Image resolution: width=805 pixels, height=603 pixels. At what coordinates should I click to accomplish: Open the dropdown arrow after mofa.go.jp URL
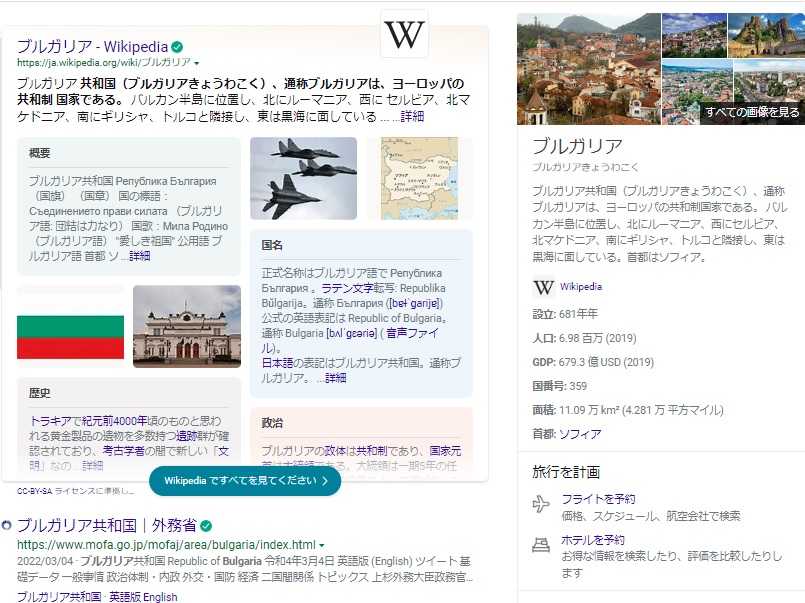(x=321, y=545)
